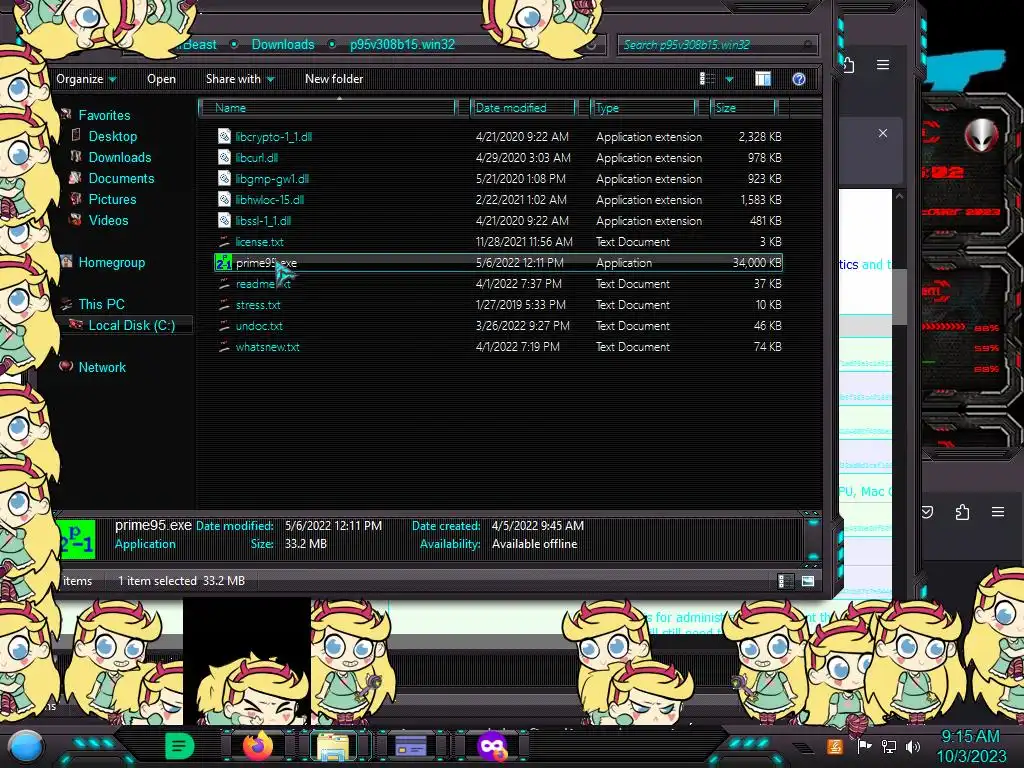
Task: Click the 34,000 KB size cell
Action: pos(756,263)
